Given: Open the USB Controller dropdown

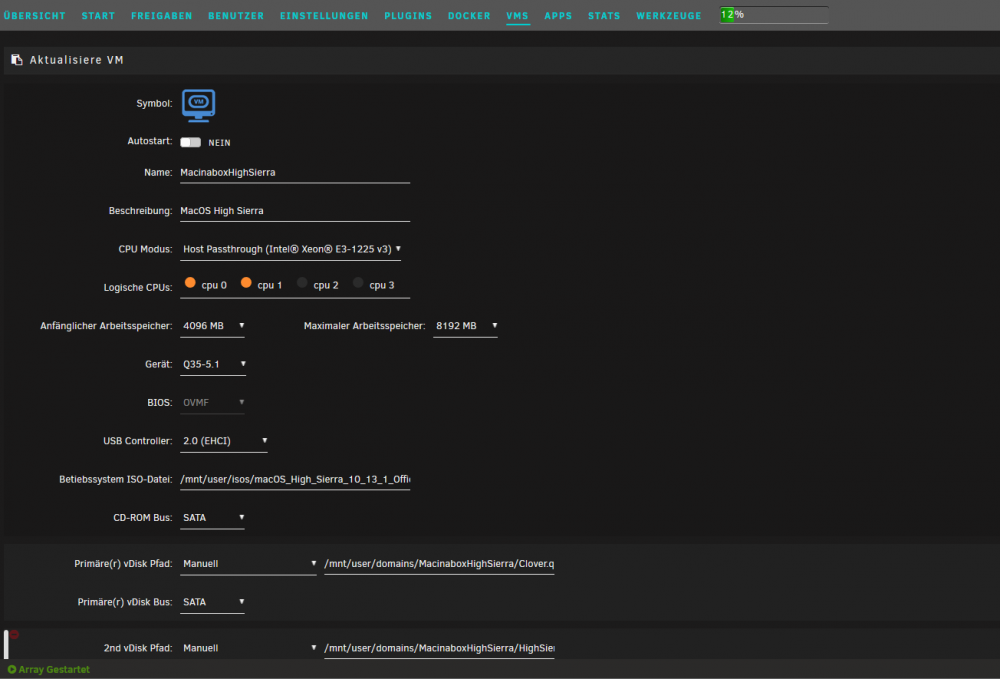Looking at the screenshot, I should point(224,441).
